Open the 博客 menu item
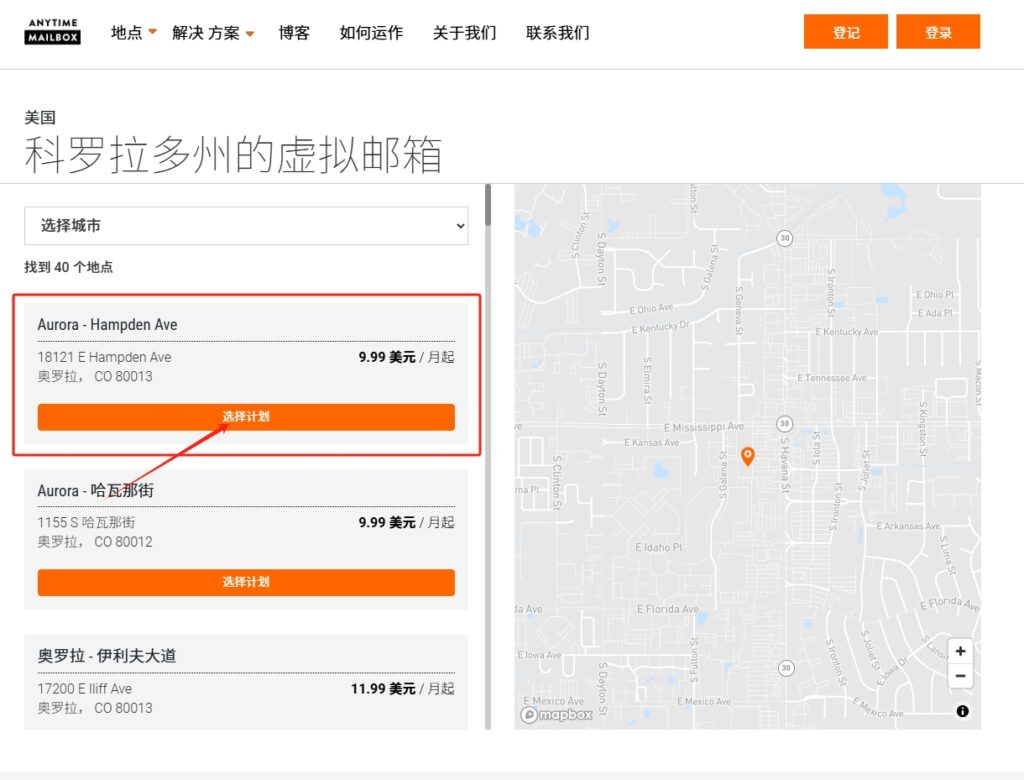This screenshot has height=780, width=1024. point(294,32)
